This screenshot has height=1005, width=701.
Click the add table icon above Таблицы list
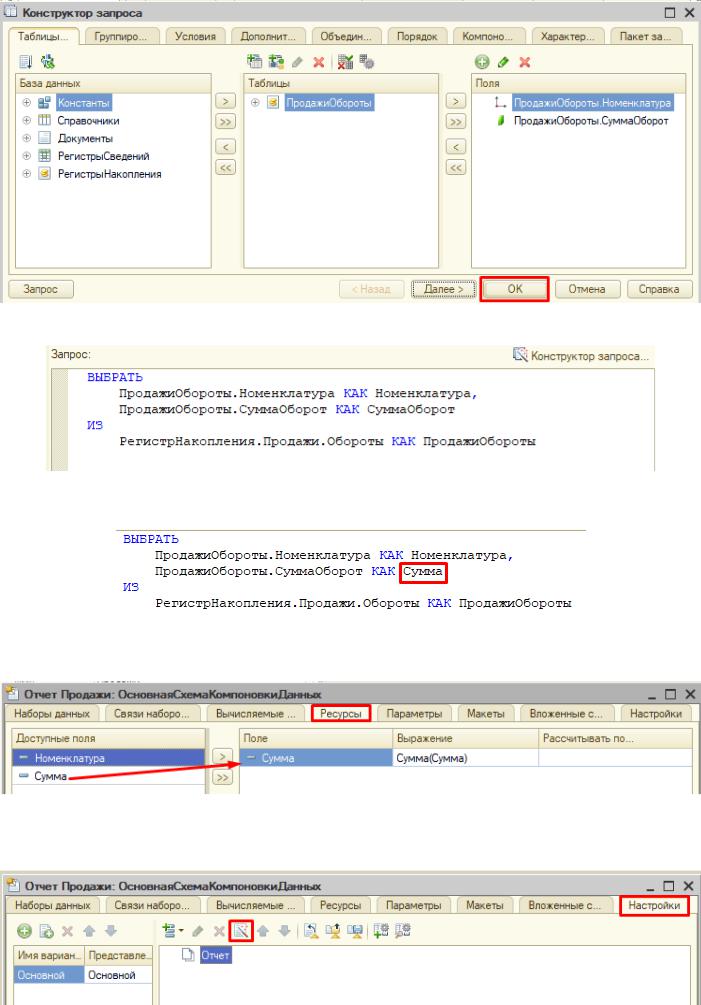click(x=254, y=62)
